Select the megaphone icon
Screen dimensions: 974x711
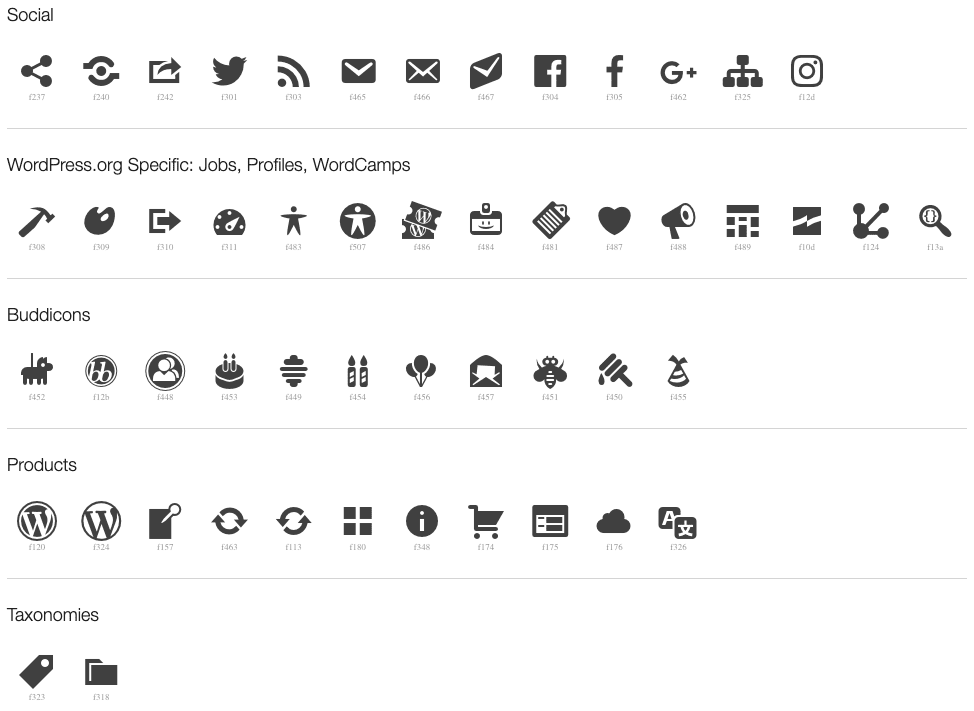(x=678, y=221)
